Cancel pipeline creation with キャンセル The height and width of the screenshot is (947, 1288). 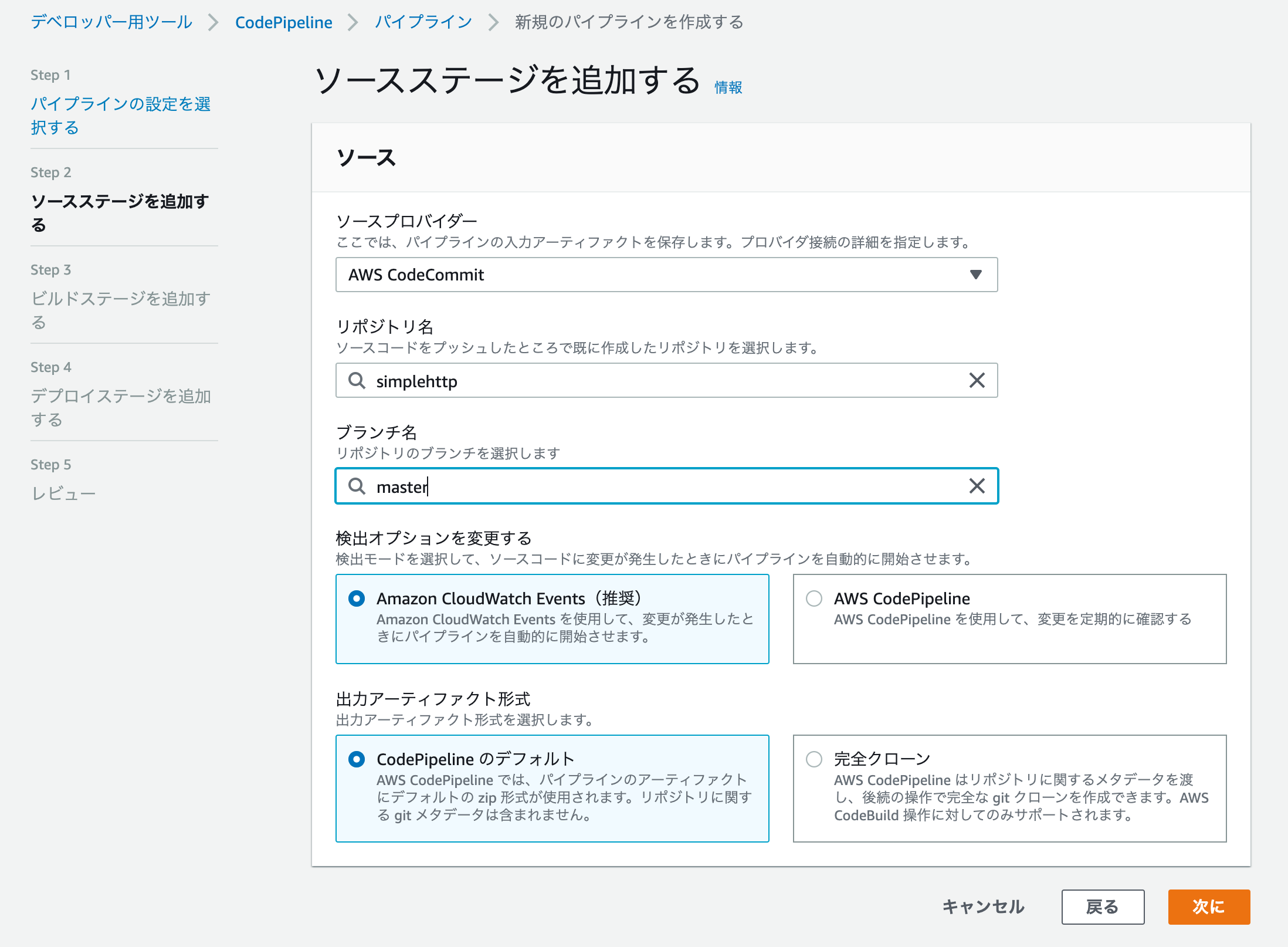pyautogui.click(x=983, y=907)
